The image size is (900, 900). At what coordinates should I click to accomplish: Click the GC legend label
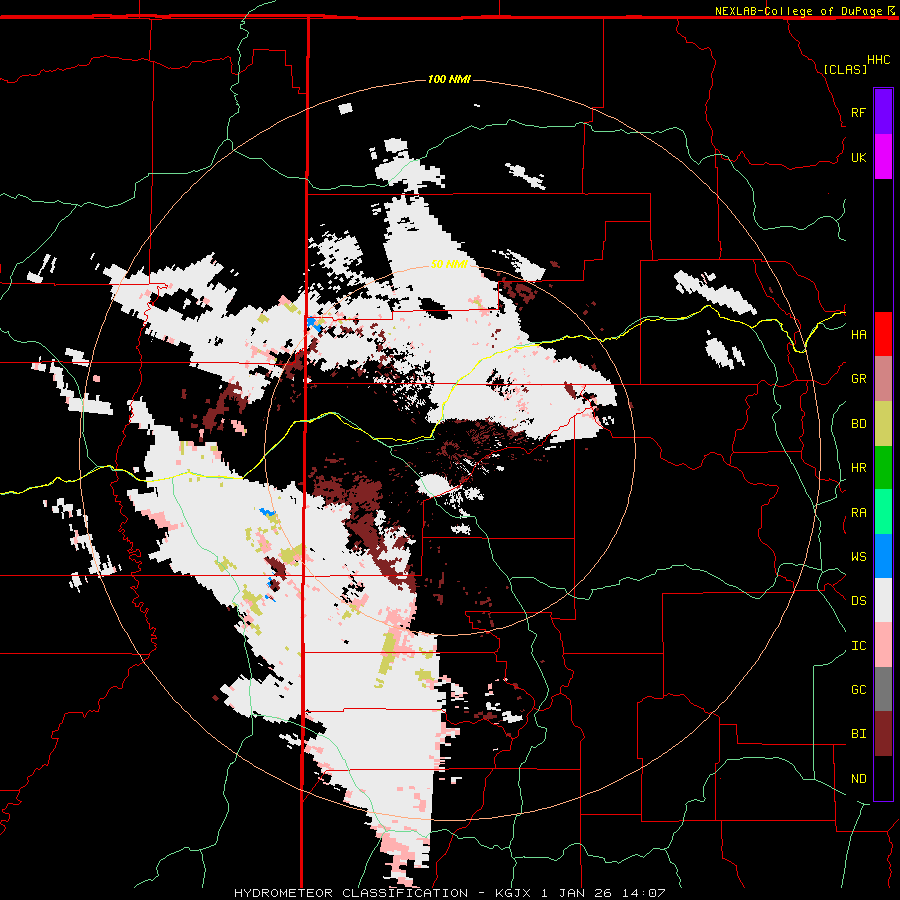858,690
